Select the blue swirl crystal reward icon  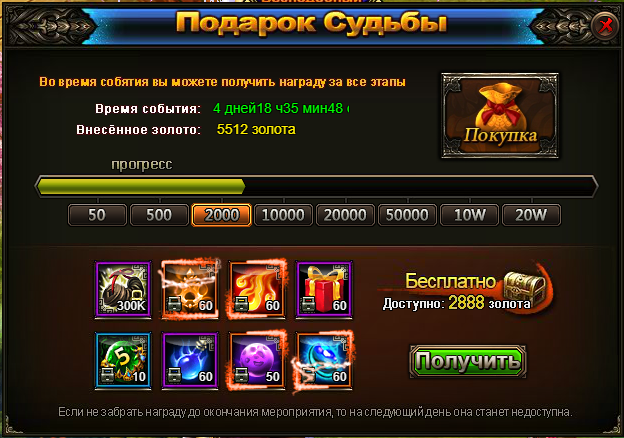tap(324, 360)
